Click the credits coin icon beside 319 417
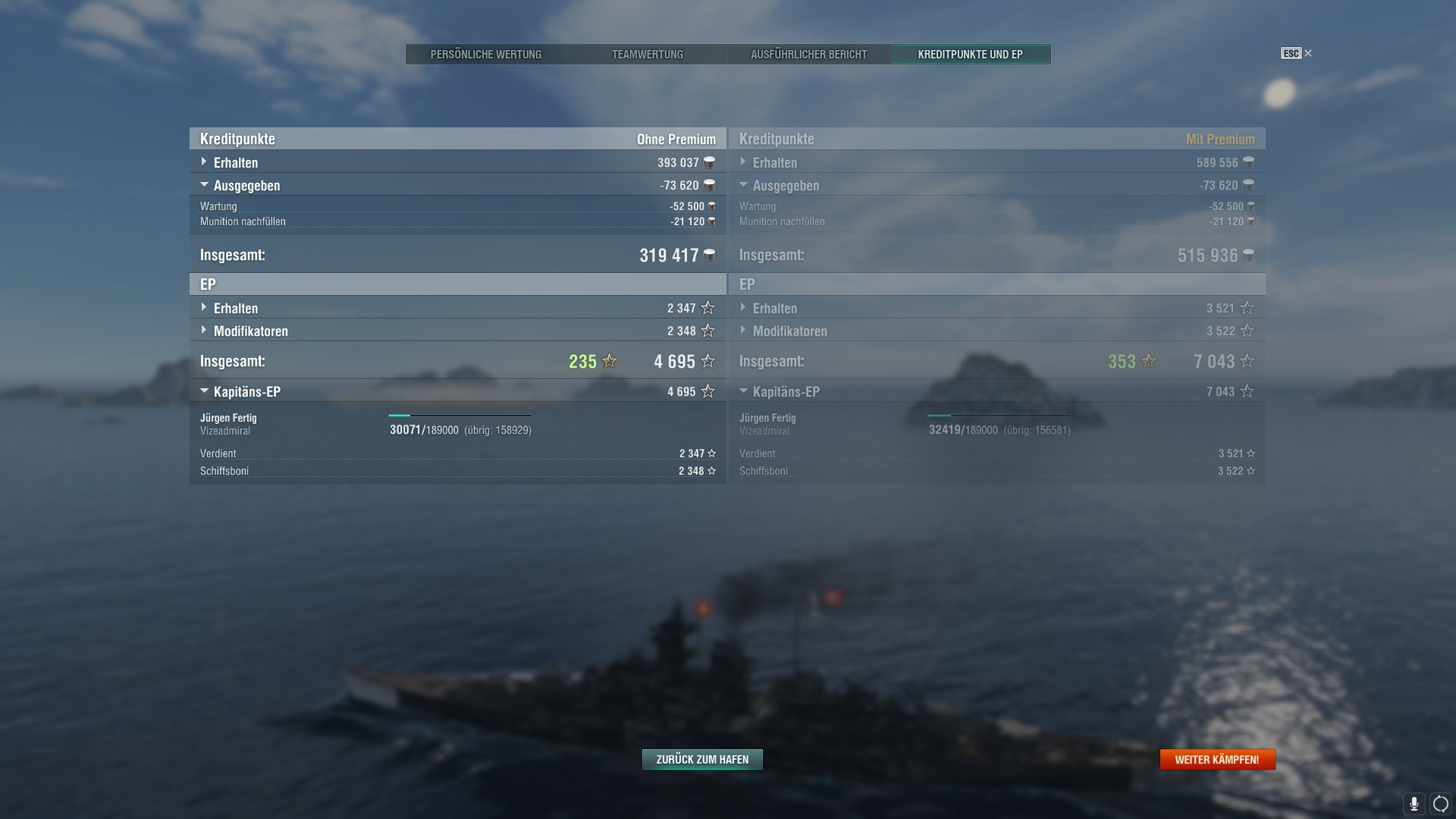This screenshot has width=1456, height=819. (709, 255)
